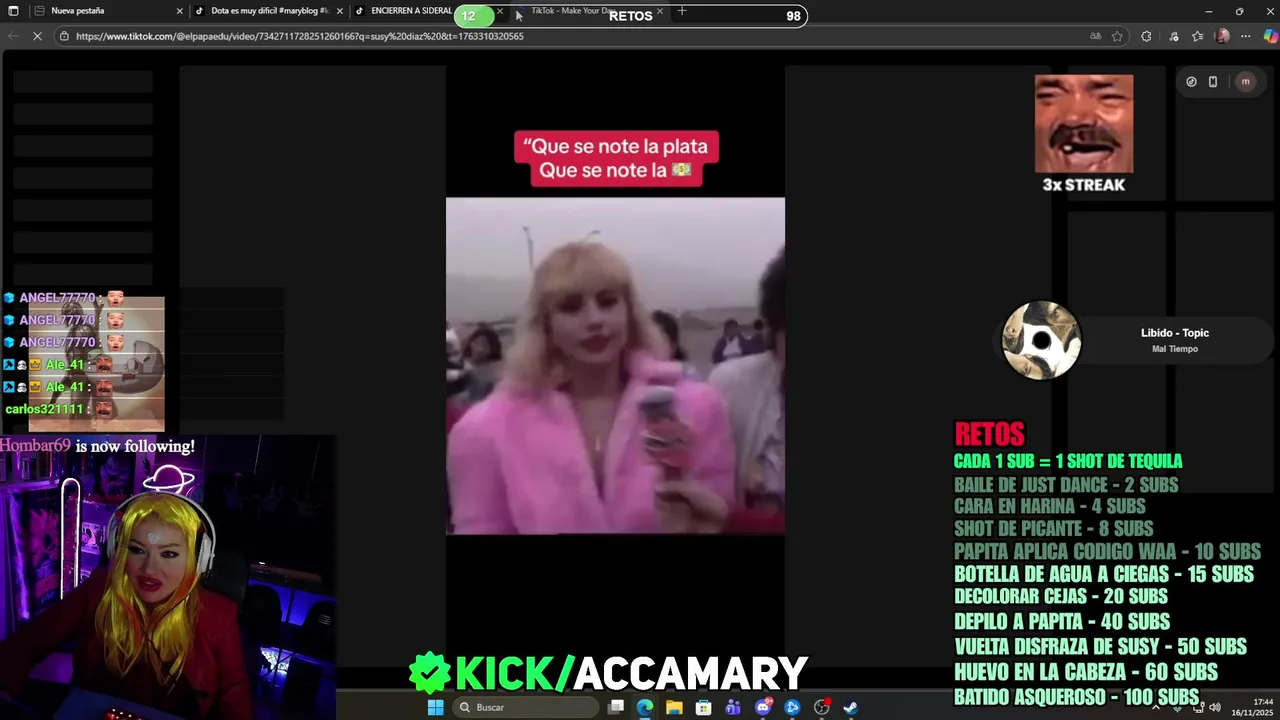
Task: Open the favorites list icon in toolbar
Action: 1197,36
